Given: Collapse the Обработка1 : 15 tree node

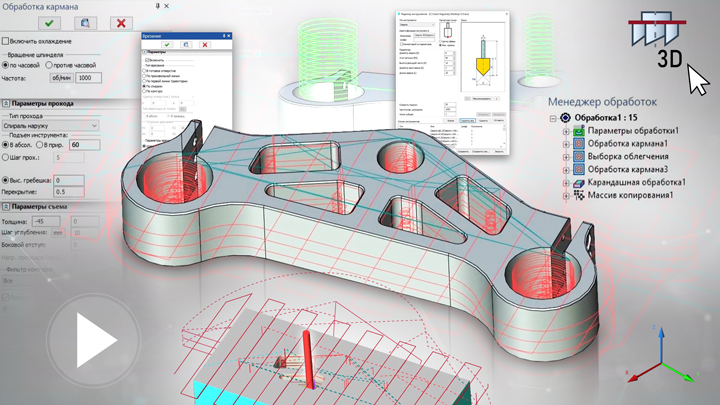Looking at the screenshot, I should point(553,118).
